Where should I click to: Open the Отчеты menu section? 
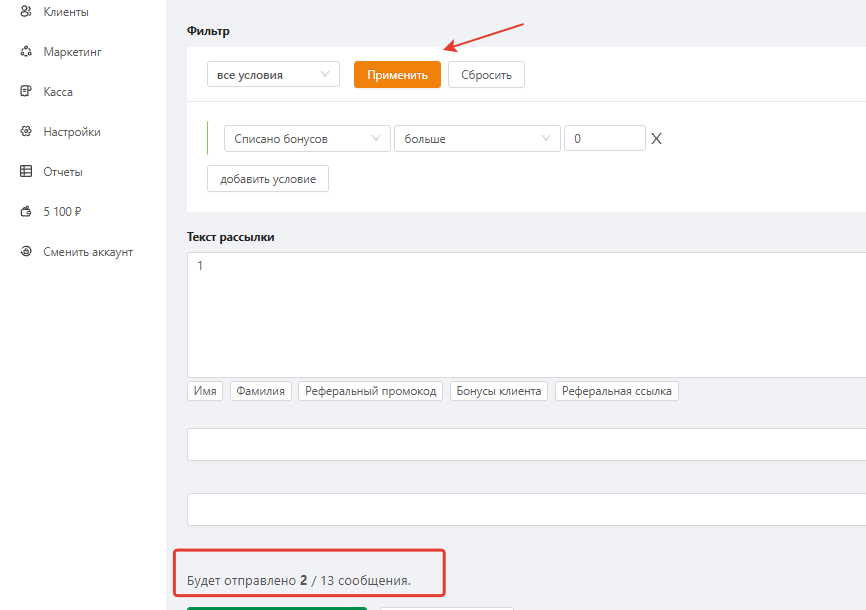[x=63, y=172]
